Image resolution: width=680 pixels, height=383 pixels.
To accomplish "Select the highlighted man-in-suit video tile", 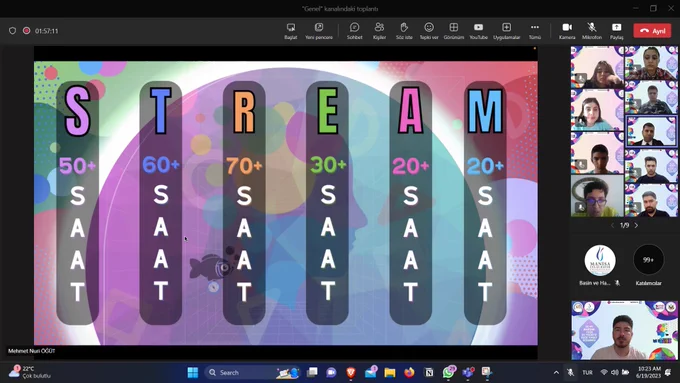I will click(x=651, y=131).
